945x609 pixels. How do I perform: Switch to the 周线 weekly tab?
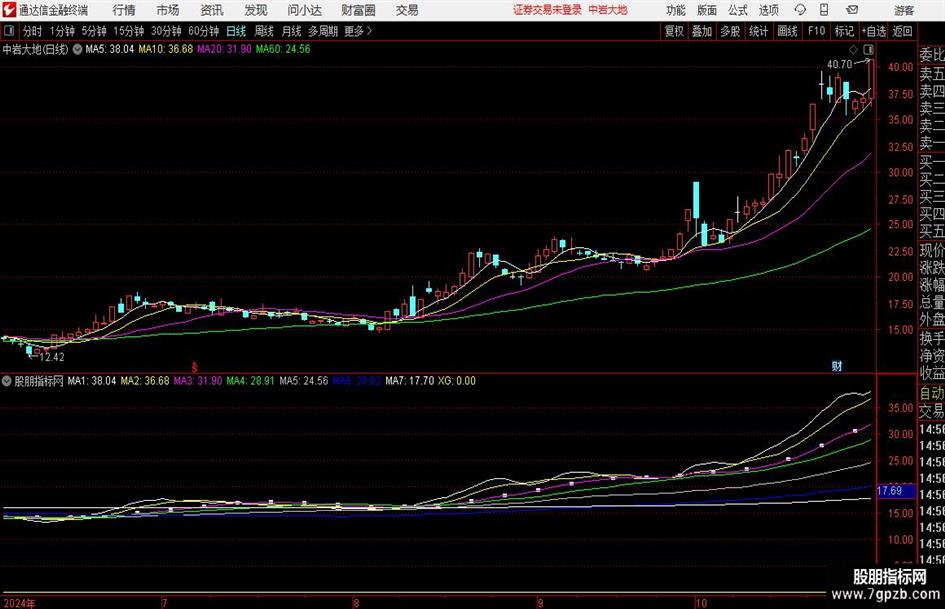pyautogui.click(x=264, y=31)
